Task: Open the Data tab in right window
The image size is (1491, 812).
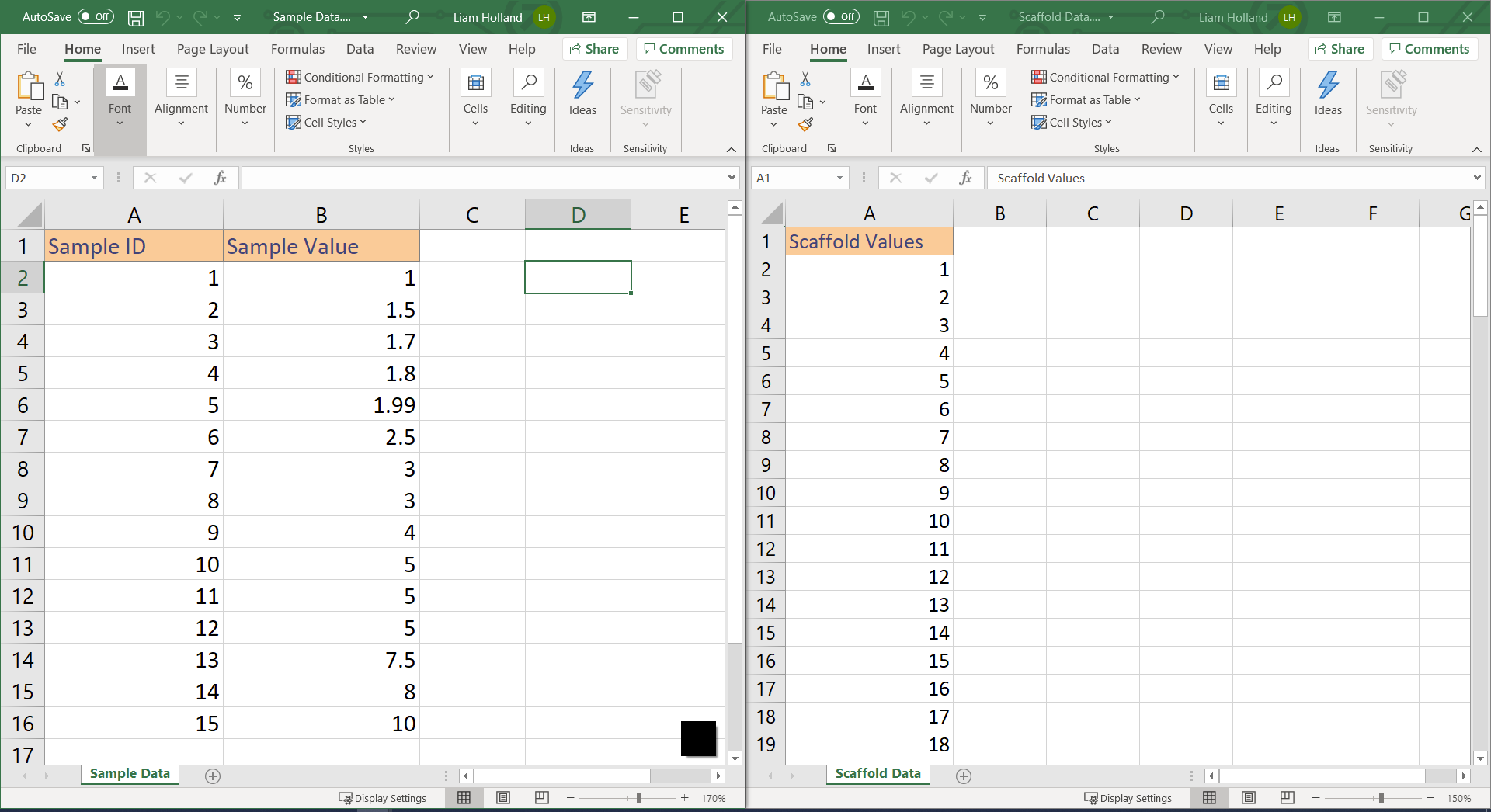Action: click(1105, 49)
